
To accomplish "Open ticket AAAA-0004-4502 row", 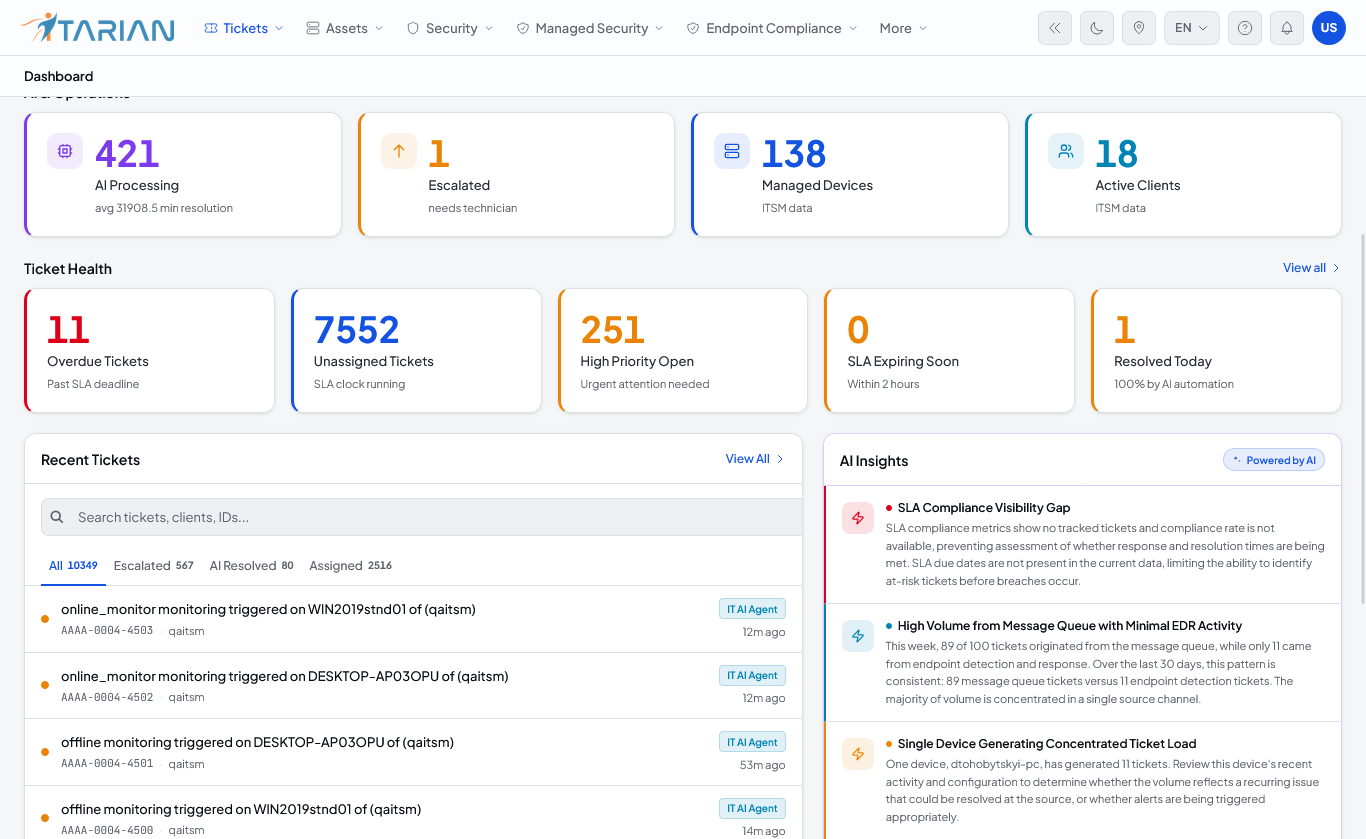I will coord(413,686).
